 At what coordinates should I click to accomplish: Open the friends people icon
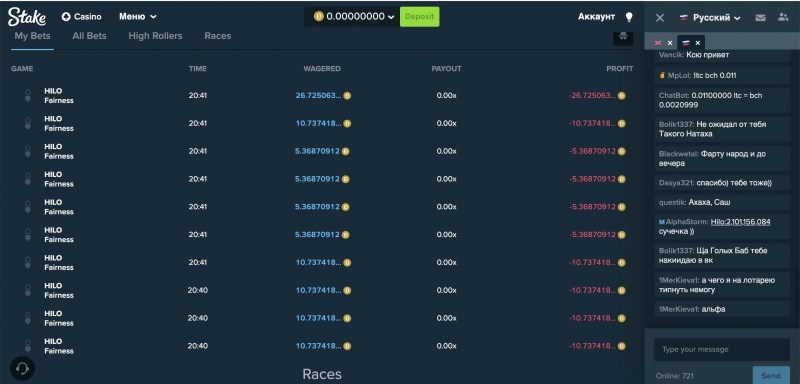click(x=783, y=17)
